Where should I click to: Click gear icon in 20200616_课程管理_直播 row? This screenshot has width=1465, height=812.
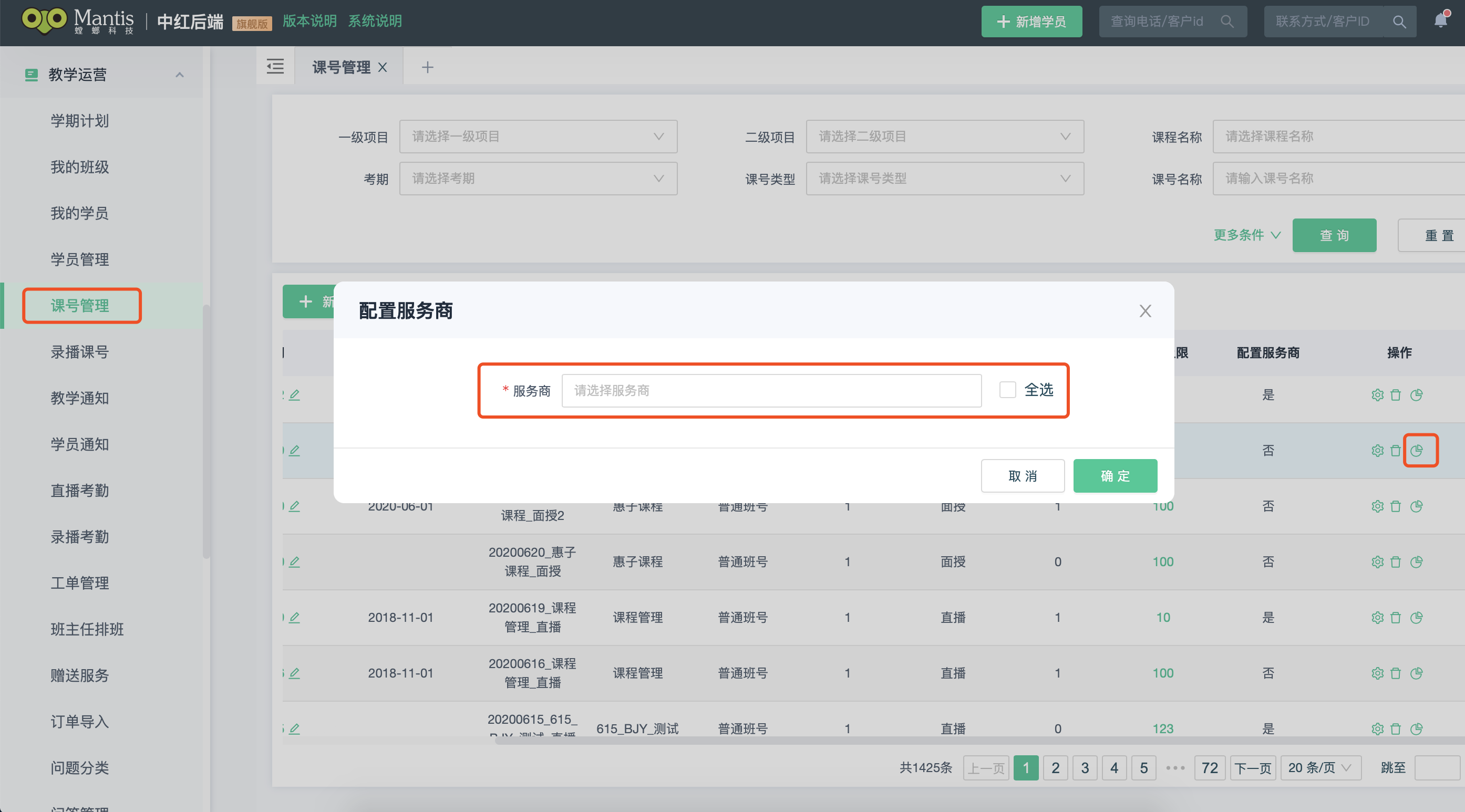tap(1377, 673)
